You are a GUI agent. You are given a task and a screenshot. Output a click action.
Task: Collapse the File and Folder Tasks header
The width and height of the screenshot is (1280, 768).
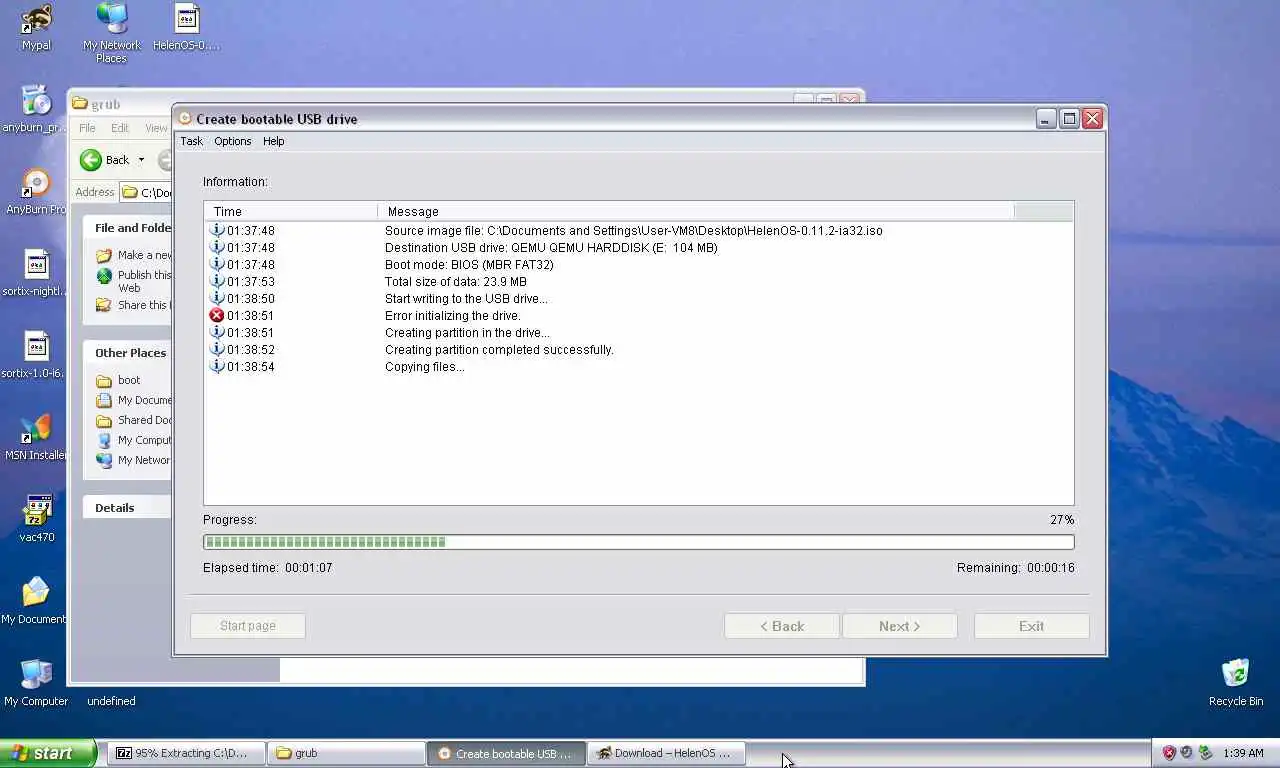coord(127,228)
